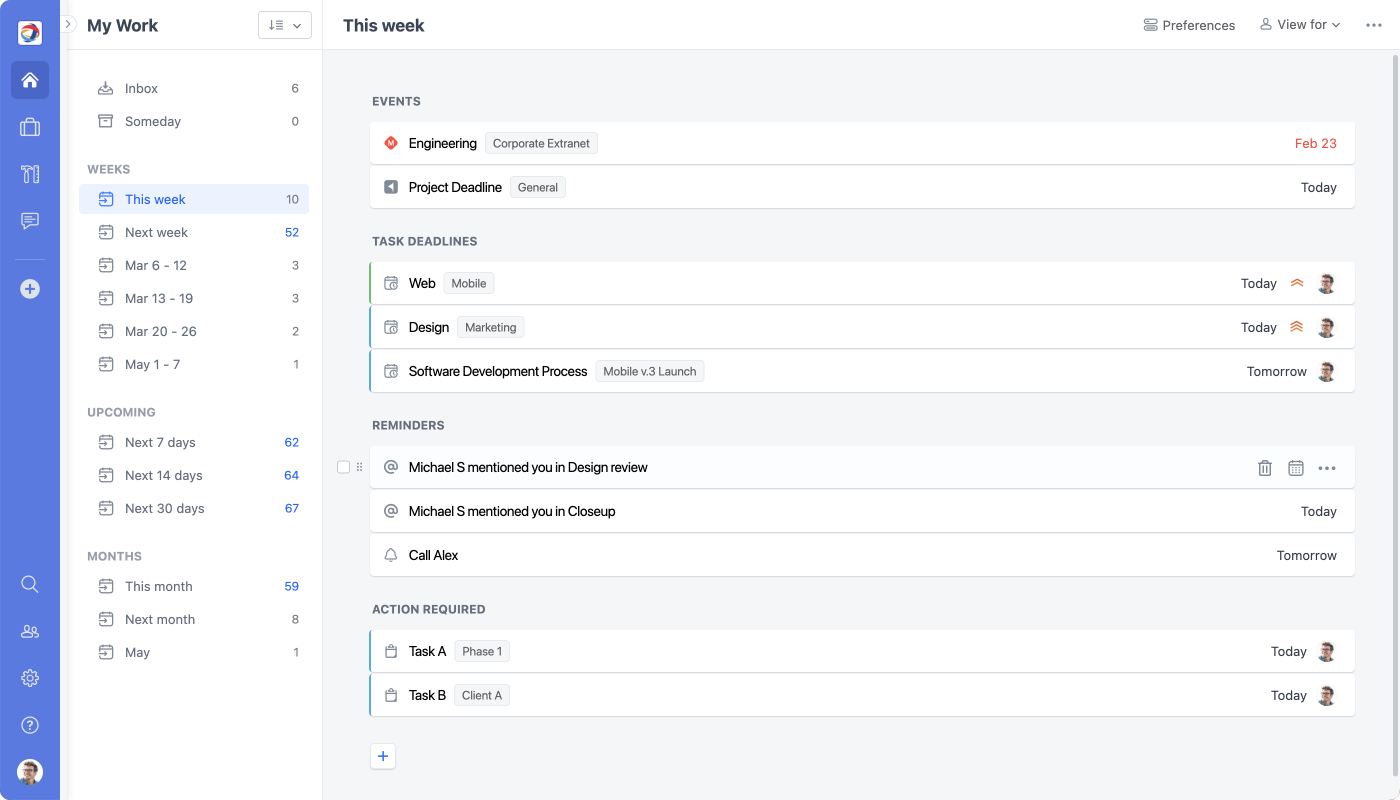Viewport: 1400px width, 800px height.
Task: Click assignee avatar on Task B
Action: (1327, 695)
